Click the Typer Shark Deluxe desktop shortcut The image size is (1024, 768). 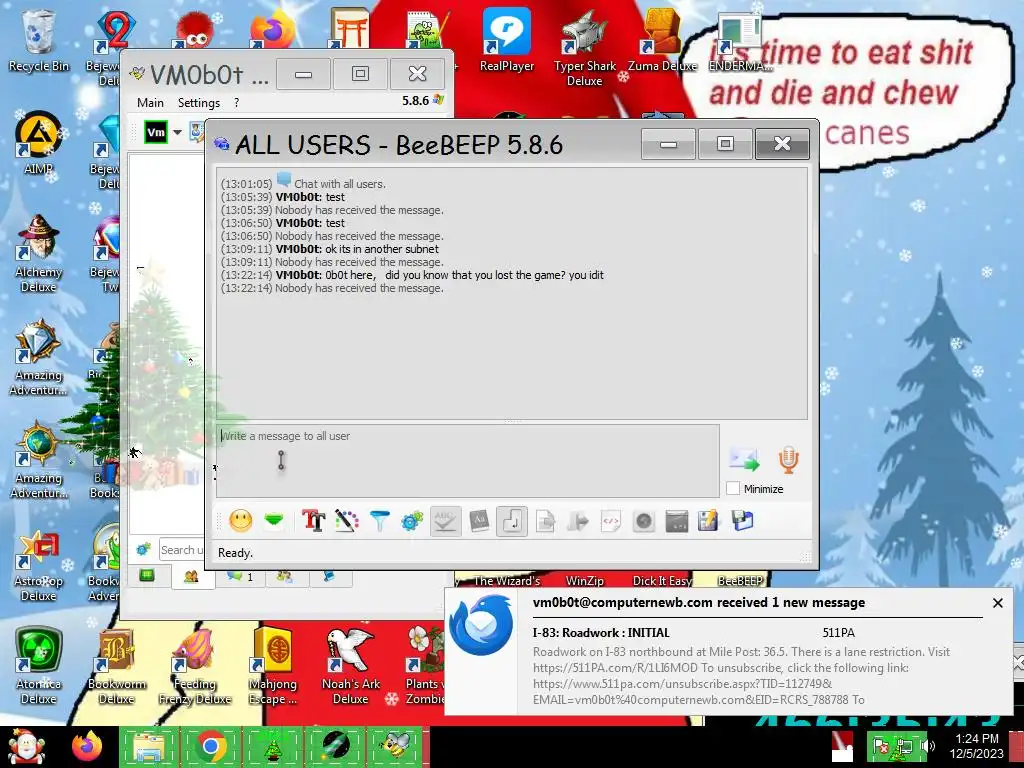coord(584,48)
